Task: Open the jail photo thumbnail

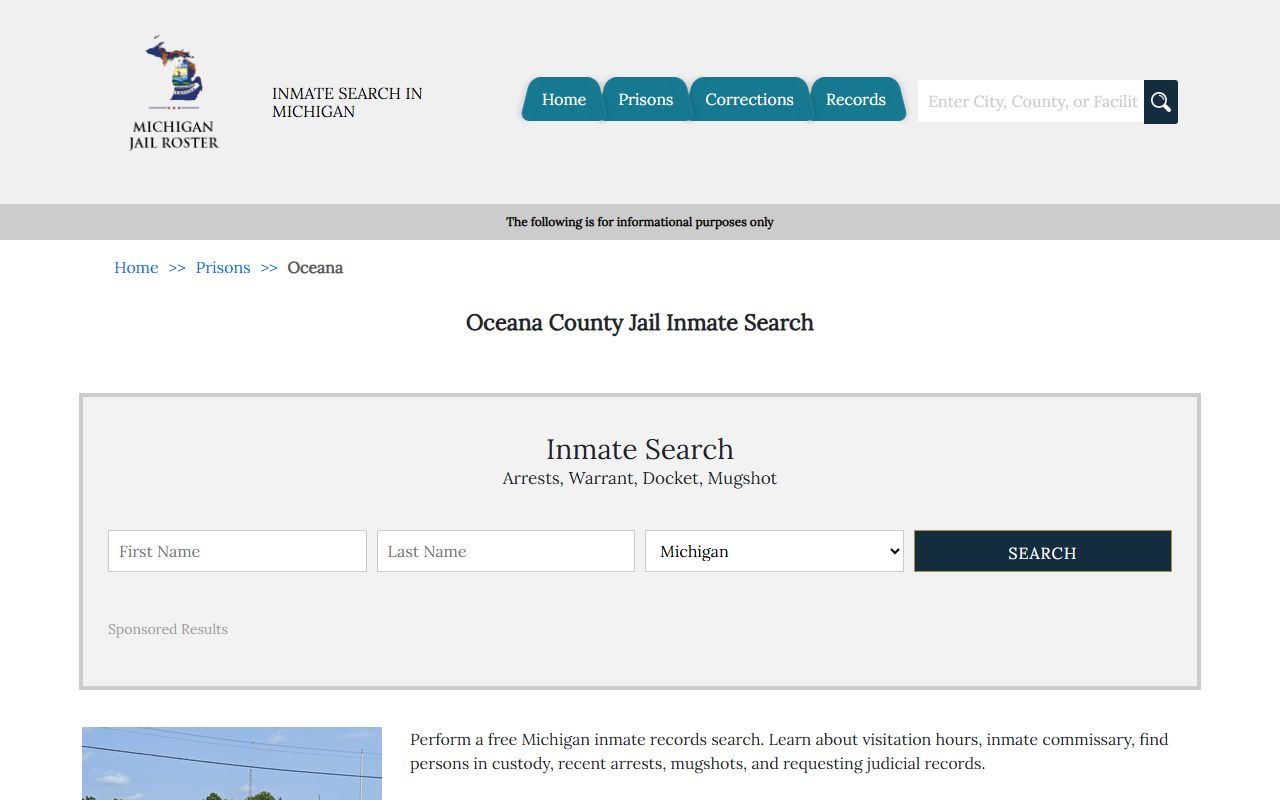Action: pos(232,763)
